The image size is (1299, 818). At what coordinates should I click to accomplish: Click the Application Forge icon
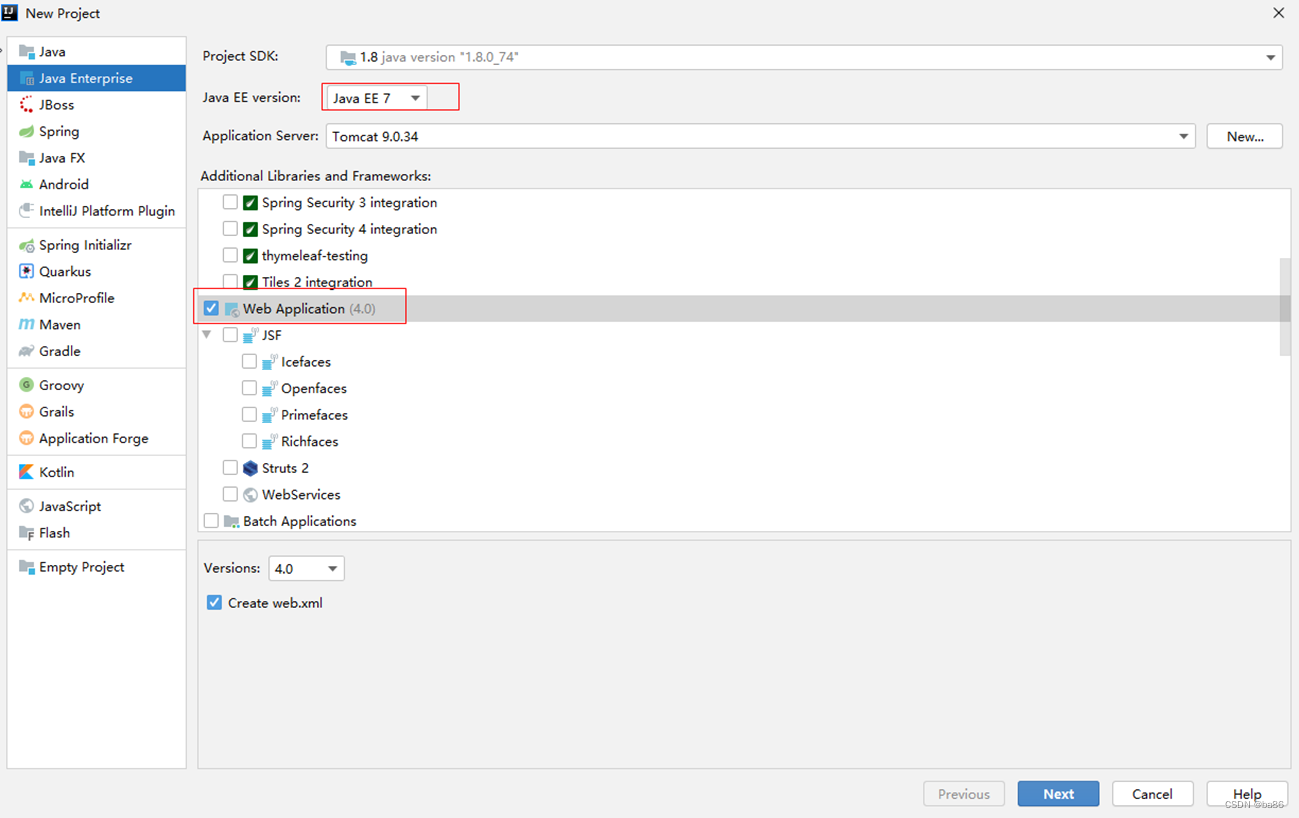(x=27, y=438)
